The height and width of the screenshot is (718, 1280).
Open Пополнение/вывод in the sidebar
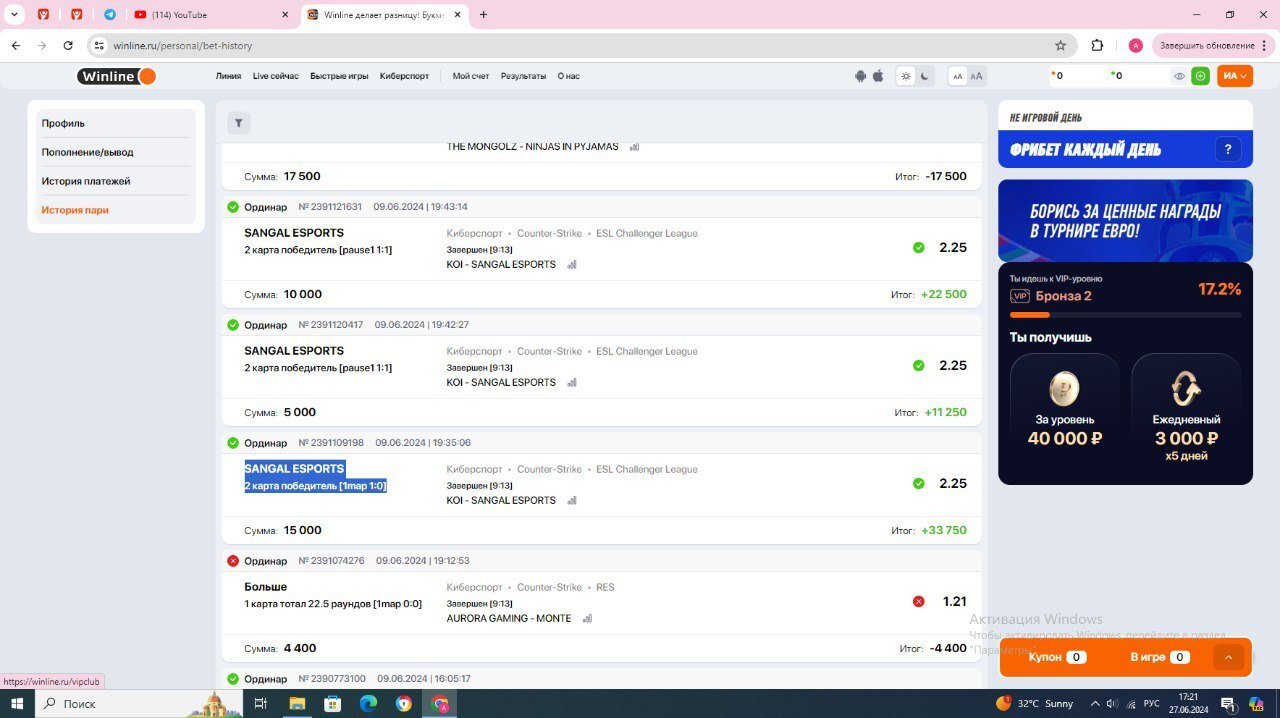[87, 152]
